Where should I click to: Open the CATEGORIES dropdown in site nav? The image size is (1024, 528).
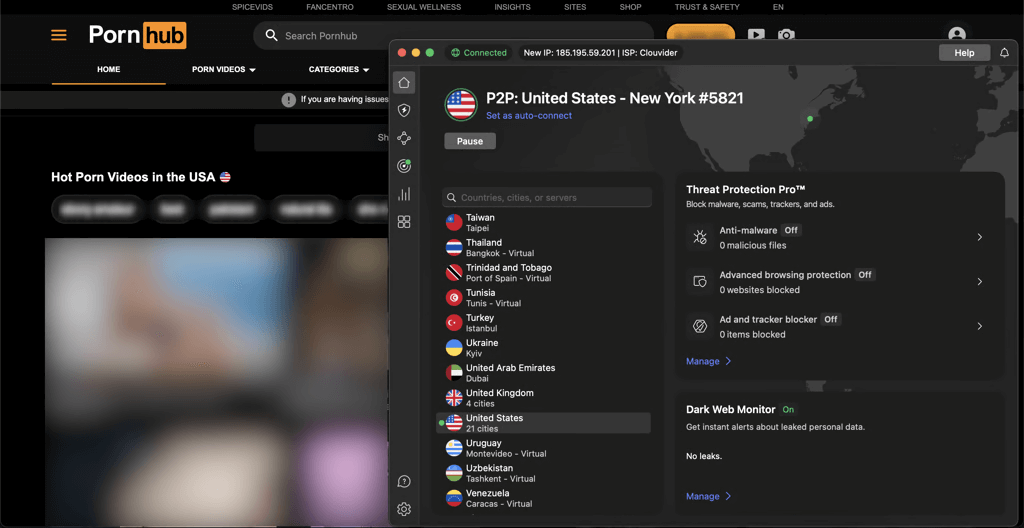pyautogui.click(x=339, y=69)
